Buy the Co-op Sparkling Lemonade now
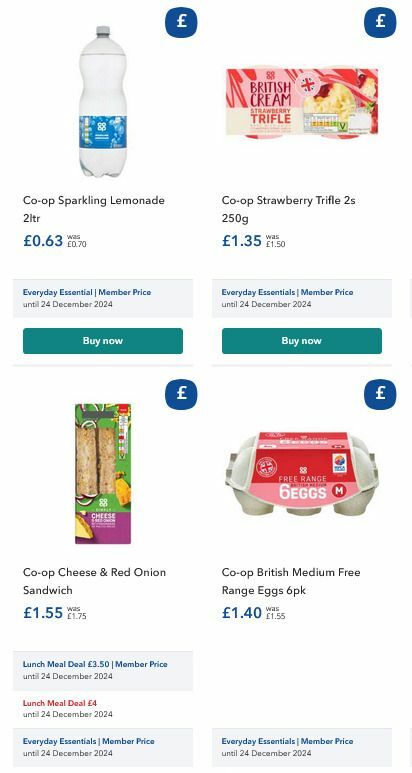 point(103,341)
